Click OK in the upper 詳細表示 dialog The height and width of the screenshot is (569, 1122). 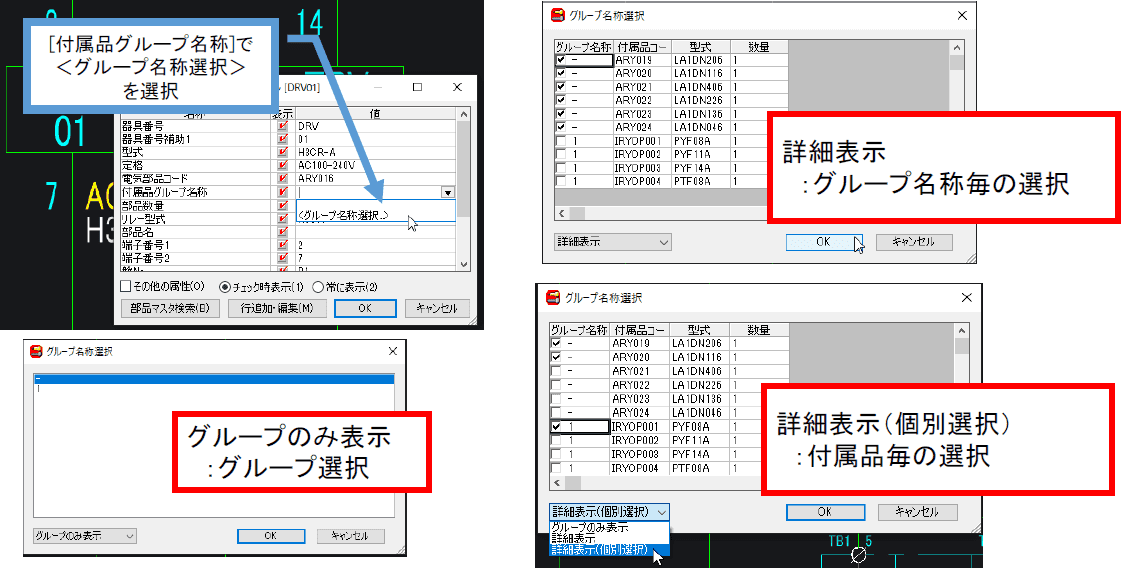point(824,242)
